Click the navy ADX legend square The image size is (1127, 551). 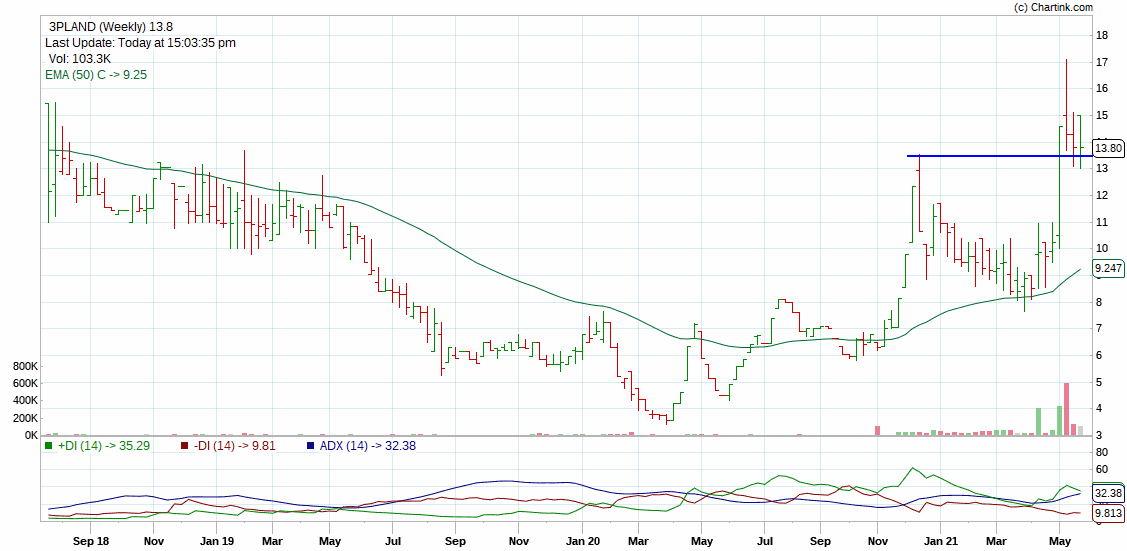310,445
